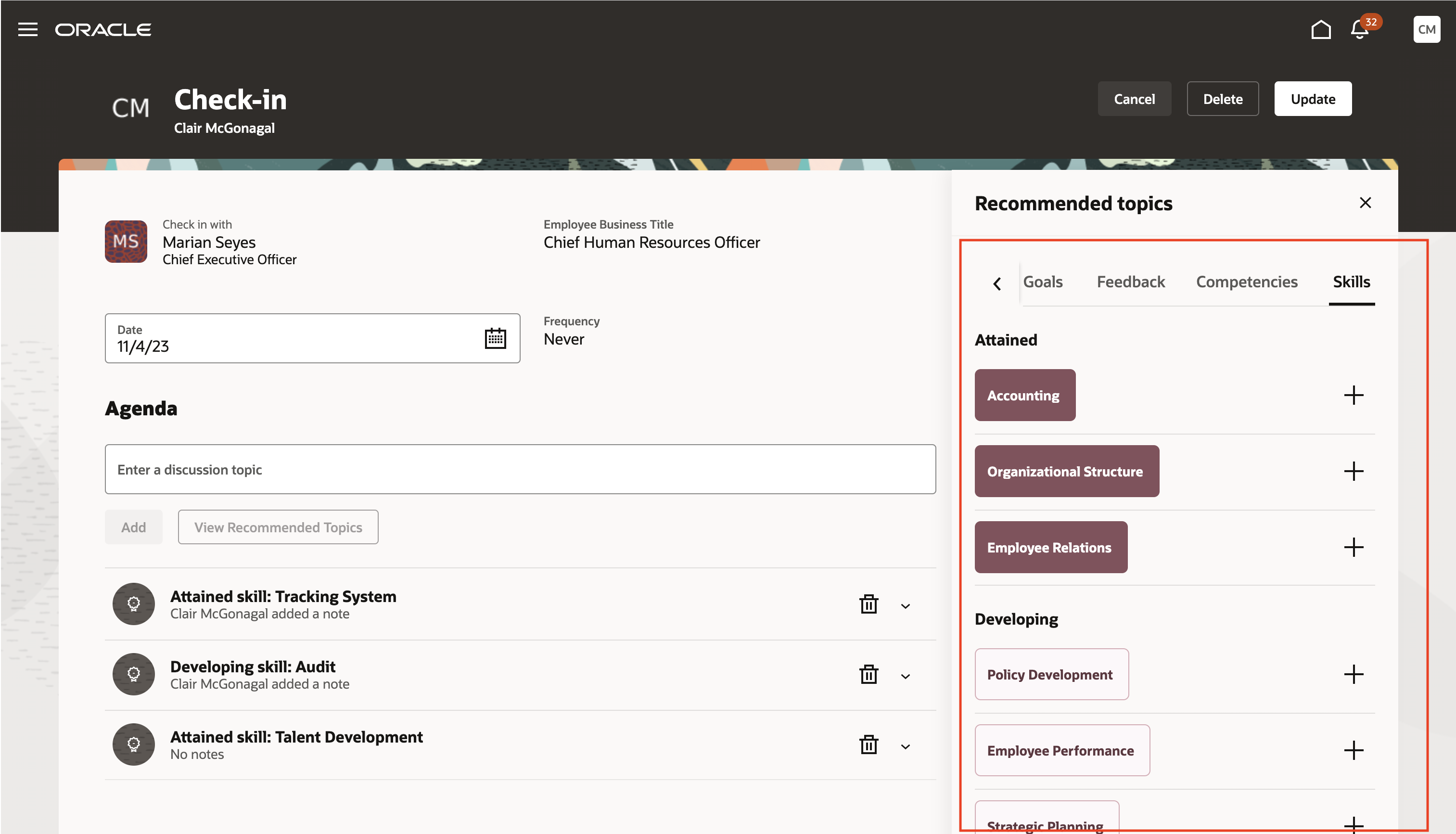Open the CM user profile avatar
The width and height of the screenshot is (1456, 834).
pos(1426,29)
